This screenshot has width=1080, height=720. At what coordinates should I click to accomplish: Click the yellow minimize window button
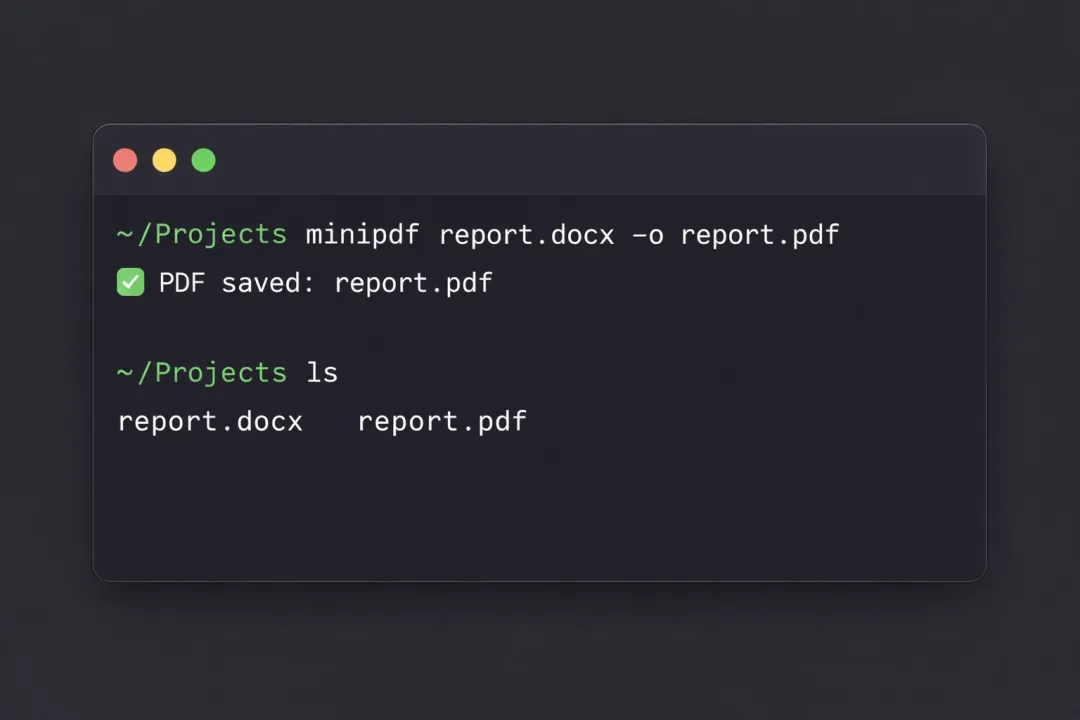[164, 160]
